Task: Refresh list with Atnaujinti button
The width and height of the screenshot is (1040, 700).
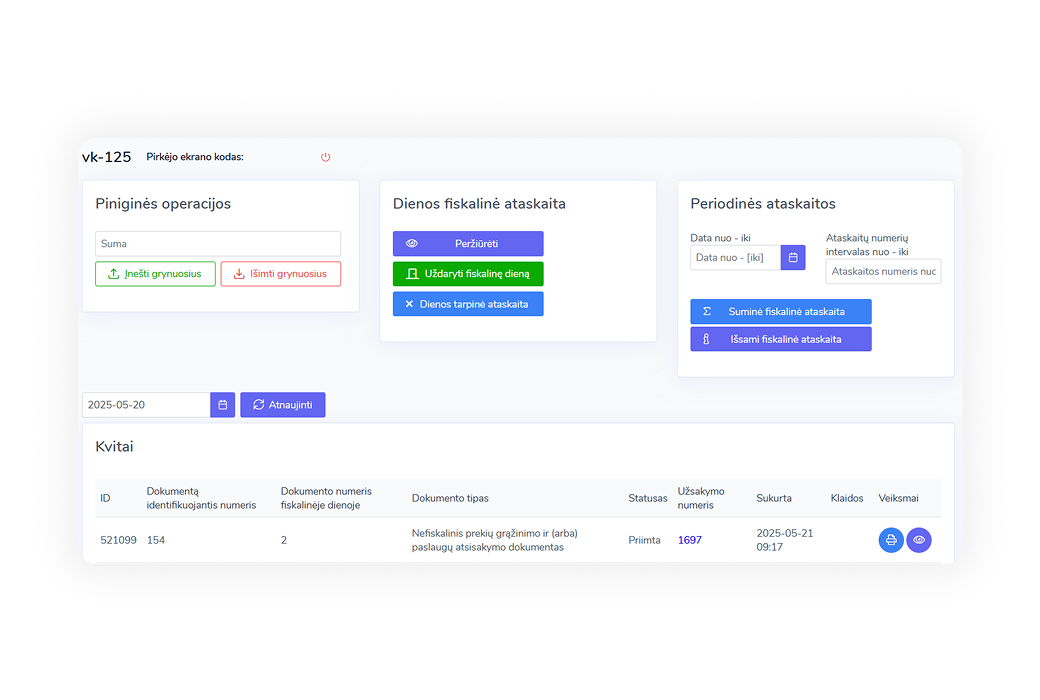Action: point(282,405)
